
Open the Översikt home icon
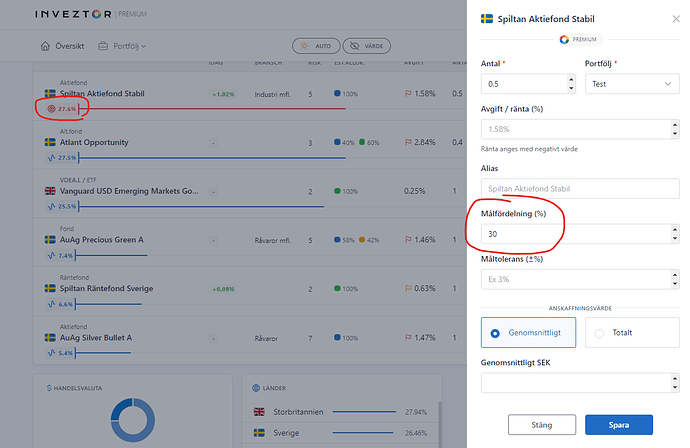(45, 46)
